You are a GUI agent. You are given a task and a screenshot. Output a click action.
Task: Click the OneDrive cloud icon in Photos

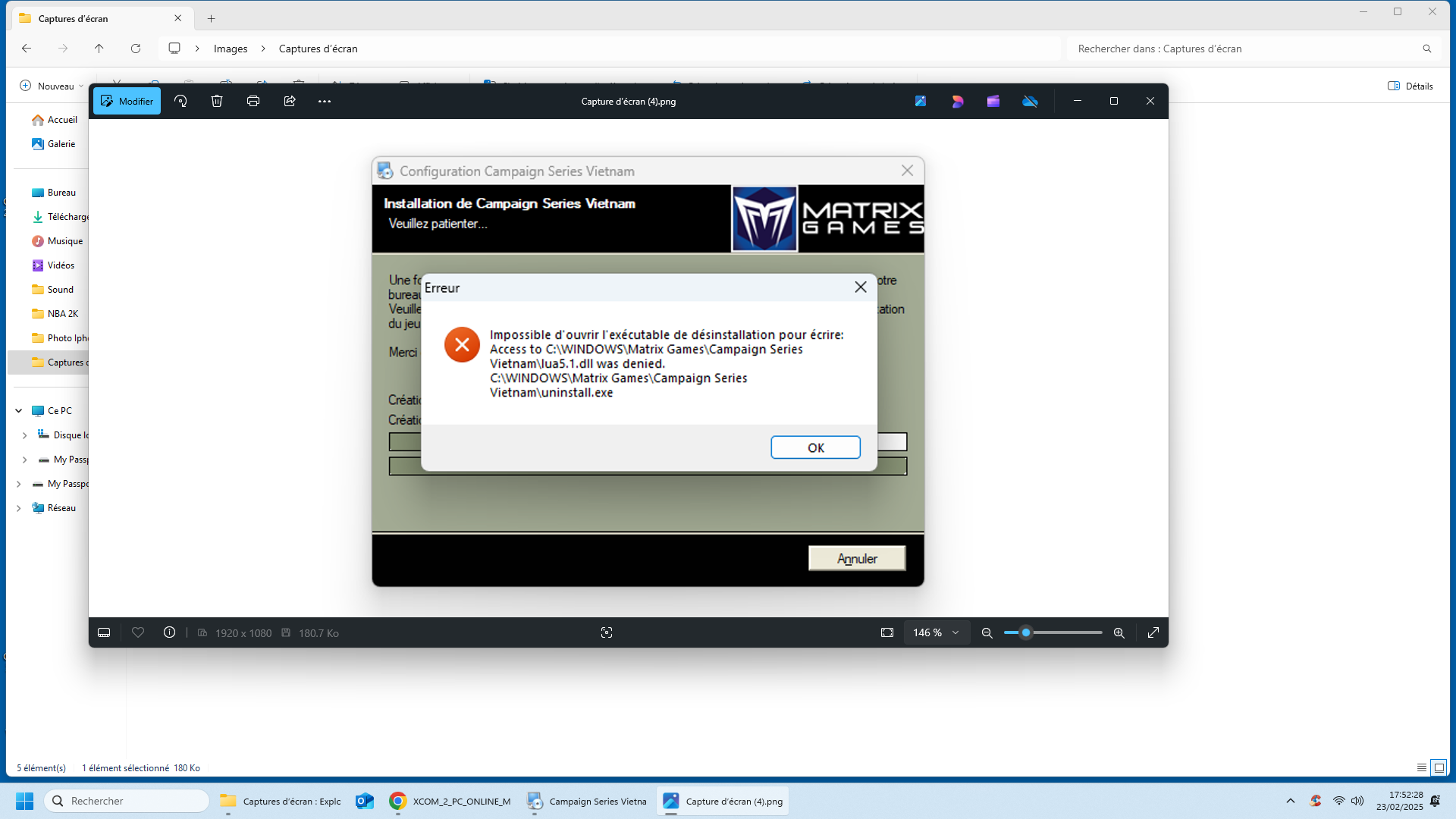[1030, 101]
